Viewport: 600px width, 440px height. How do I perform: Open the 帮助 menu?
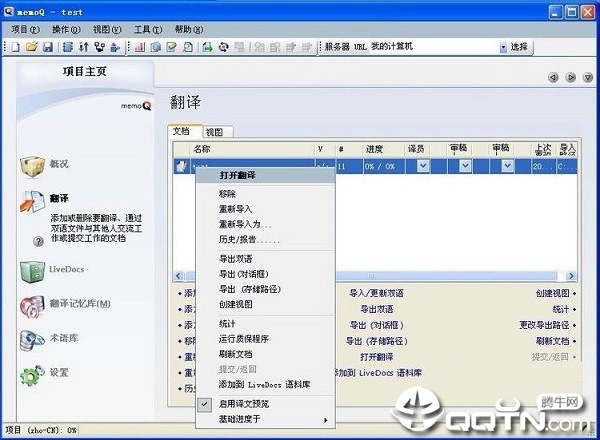189,29
